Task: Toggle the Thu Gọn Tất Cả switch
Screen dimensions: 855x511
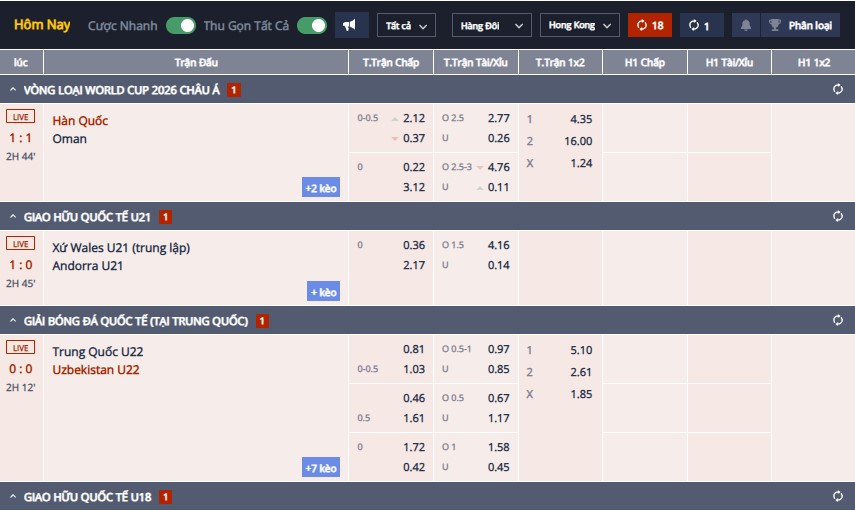Action: pos(311,25)
